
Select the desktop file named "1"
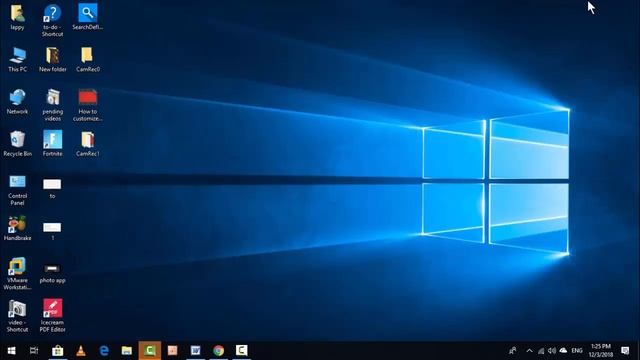(x=52, y=231)
